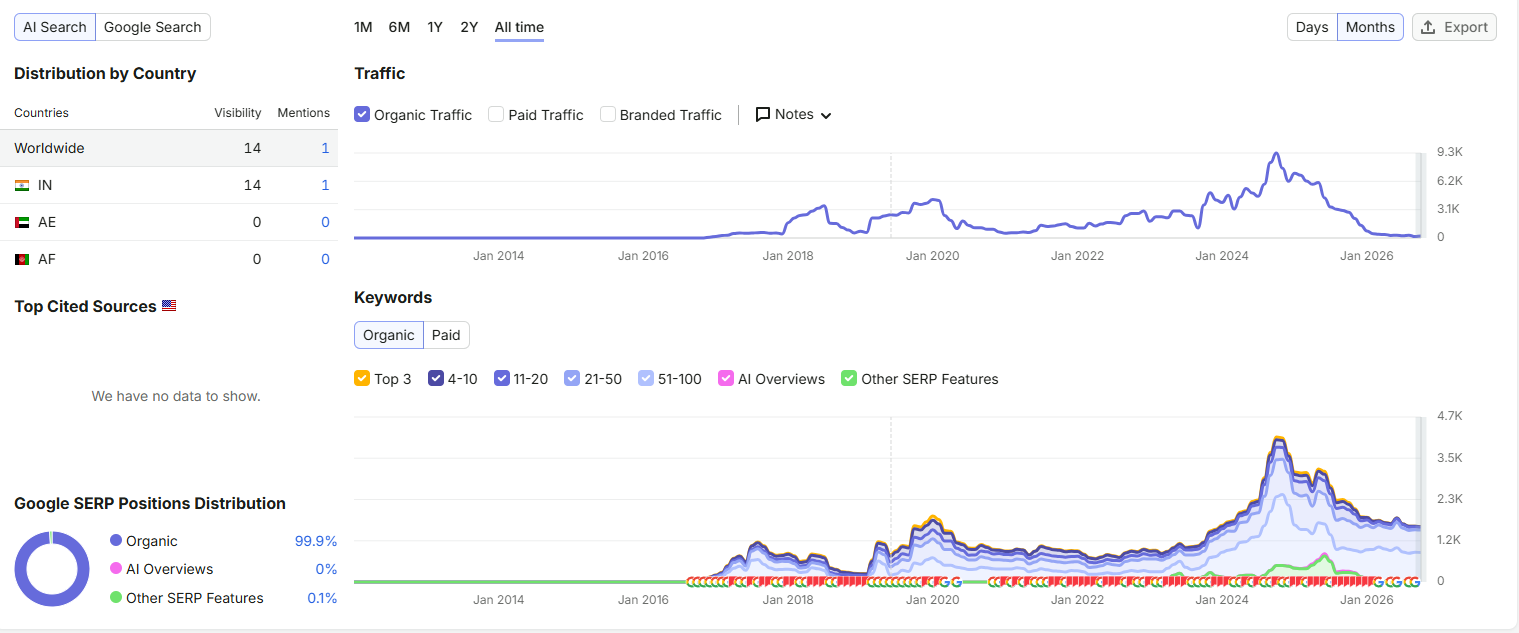Click the 9.3K traffic axis label
The height and width of the screenshot is (633, 1519).
(1450, 152)
